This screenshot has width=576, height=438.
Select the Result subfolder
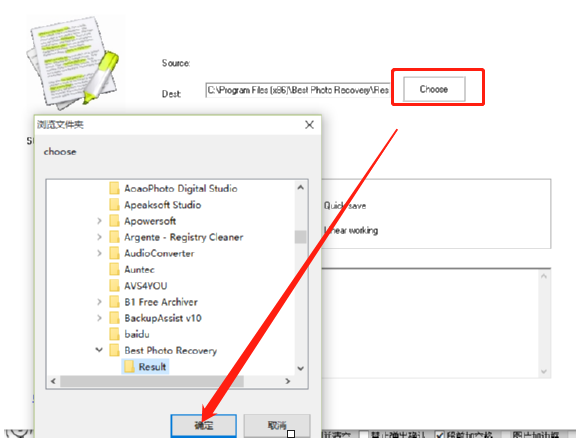point(145,366)
